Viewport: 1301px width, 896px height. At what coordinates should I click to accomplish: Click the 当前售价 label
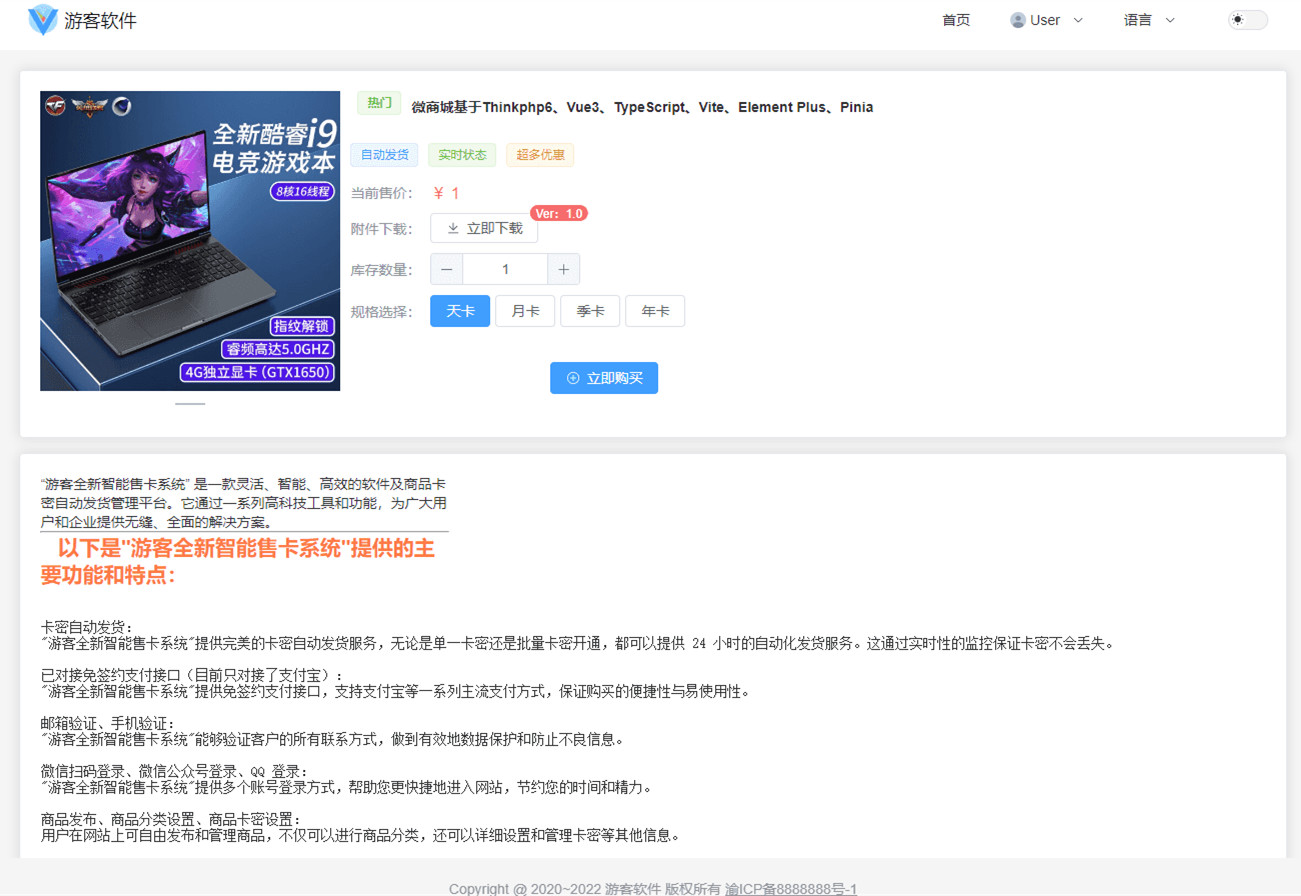(381, 193)
